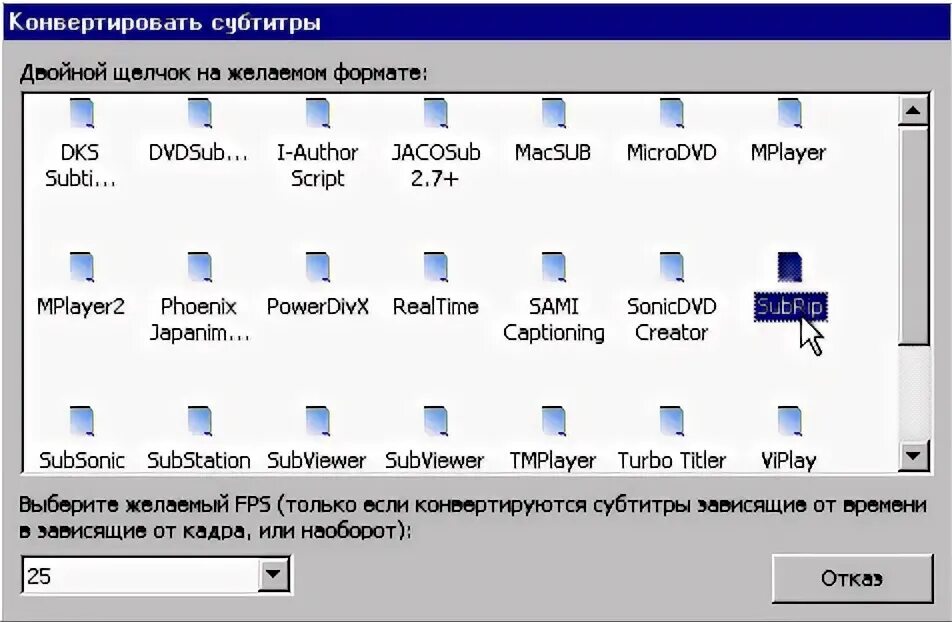Choose the ViPlay format icon
The height and width of the screenshot is (622, 952).
(x=789, y=422)
